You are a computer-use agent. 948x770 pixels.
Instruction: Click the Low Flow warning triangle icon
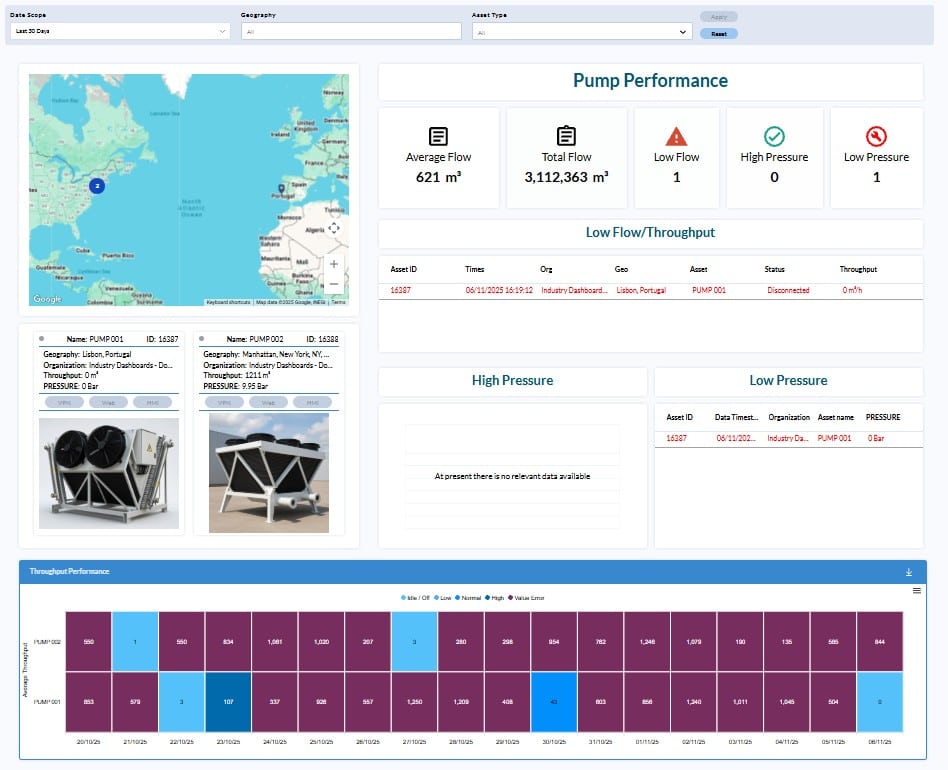tap(677, 137)
